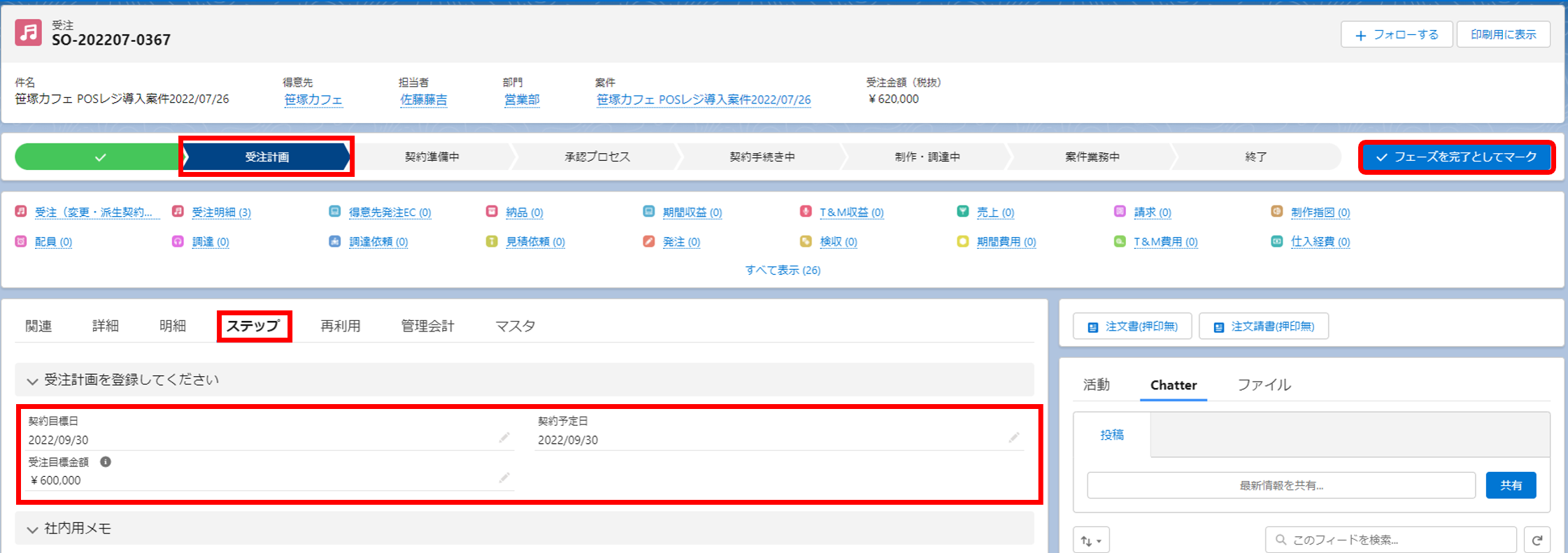Open the ファイル tab
This screenshot has width=1568, height=553.
(x=1264, y=385)
